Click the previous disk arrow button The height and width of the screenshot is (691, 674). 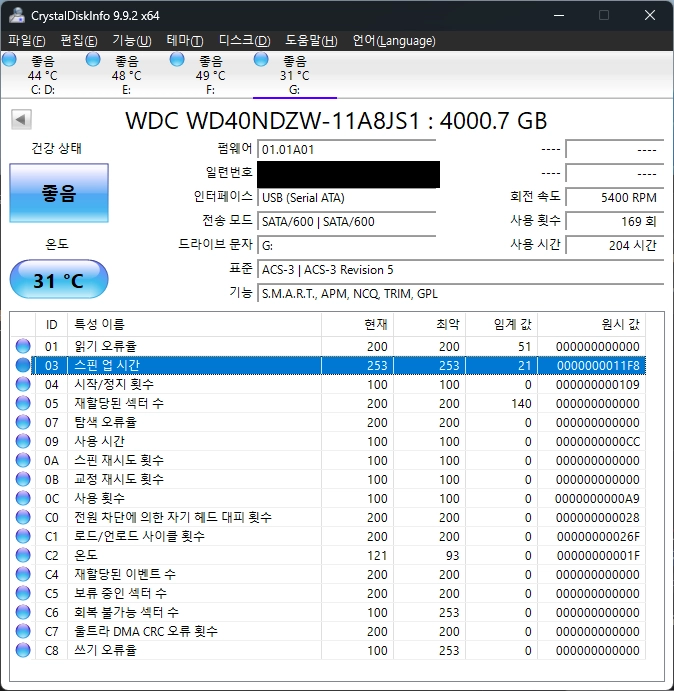coord(21,119)
